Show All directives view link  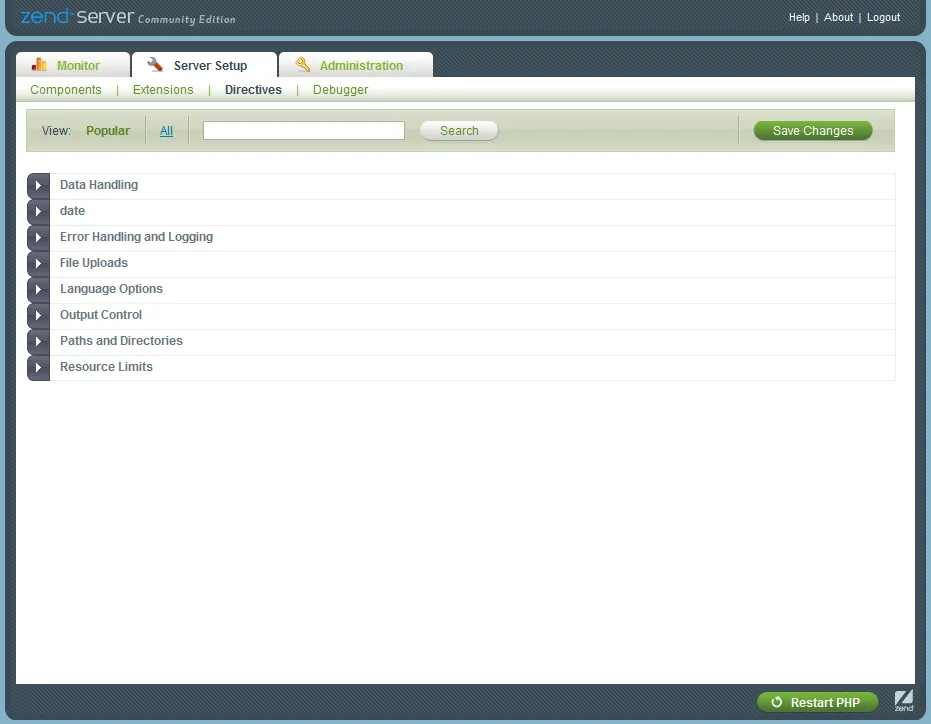point(166,131)
